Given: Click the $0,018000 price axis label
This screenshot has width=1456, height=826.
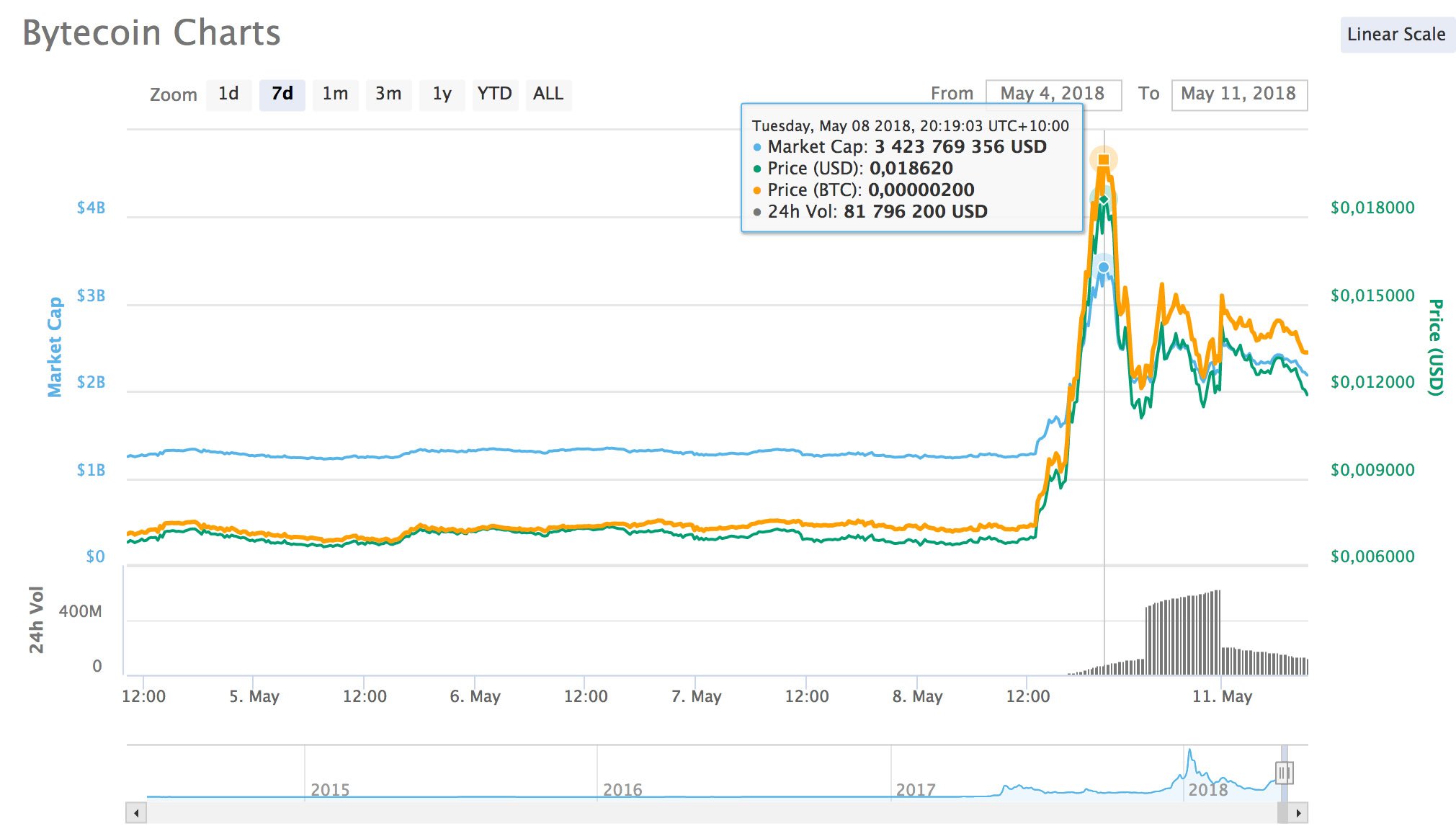Looking at the screenshot, I should 1372,208.
